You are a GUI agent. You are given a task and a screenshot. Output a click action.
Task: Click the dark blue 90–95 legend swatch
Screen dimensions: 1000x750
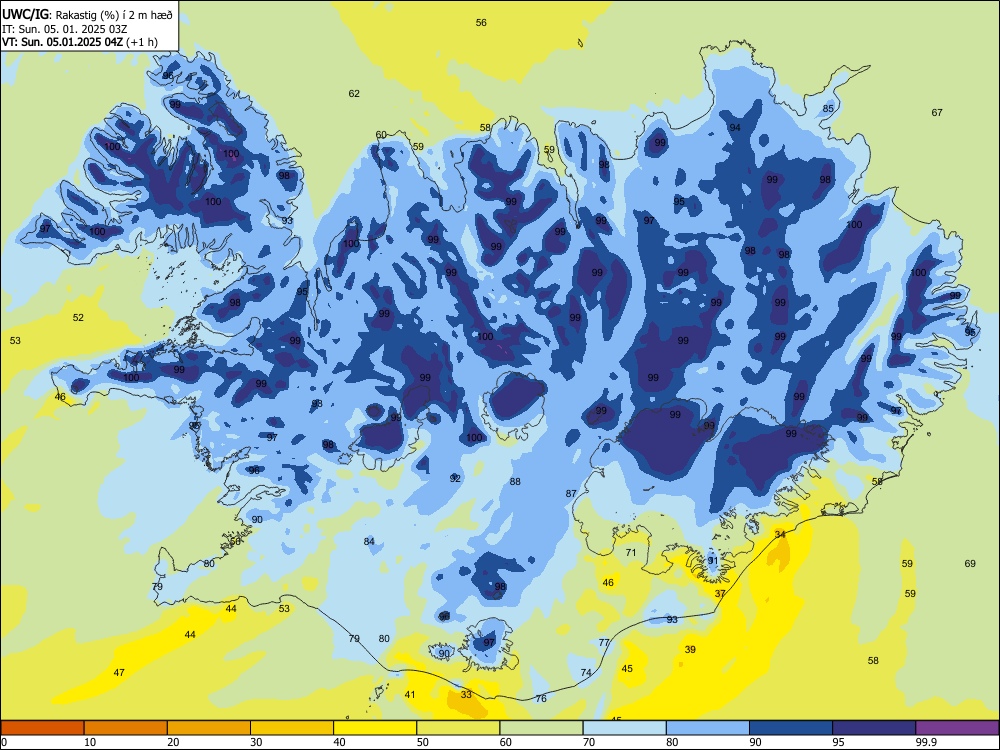click(x=791, y=728)
